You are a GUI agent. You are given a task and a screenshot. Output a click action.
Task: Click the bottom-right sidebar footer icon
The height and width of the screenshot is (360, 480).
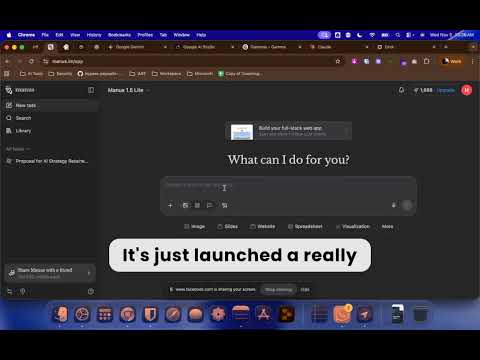[x=91, y=292]
